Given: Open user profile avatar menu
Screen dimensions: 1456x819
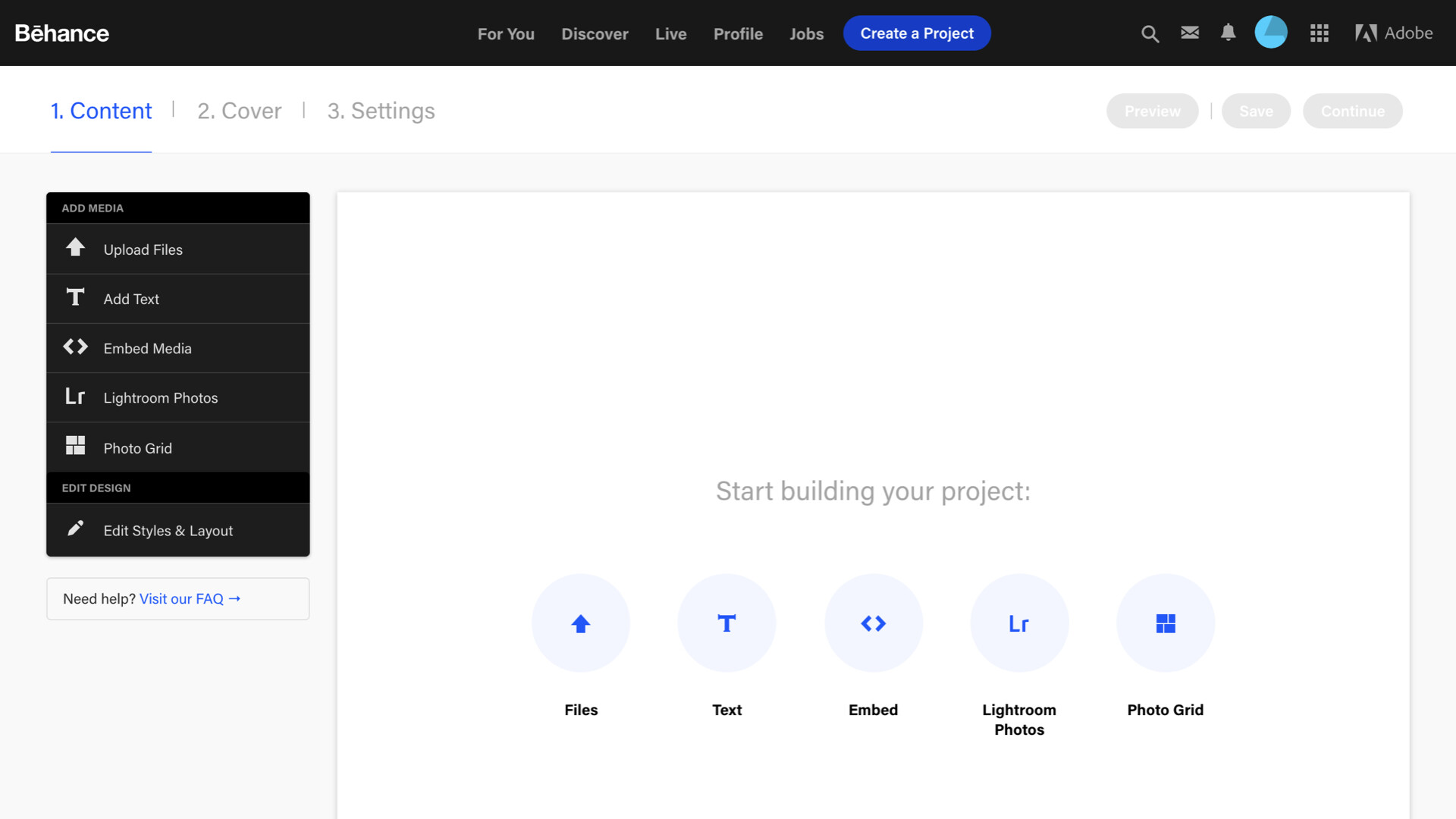Looking at the screenshot, I should coord(1271,33).
